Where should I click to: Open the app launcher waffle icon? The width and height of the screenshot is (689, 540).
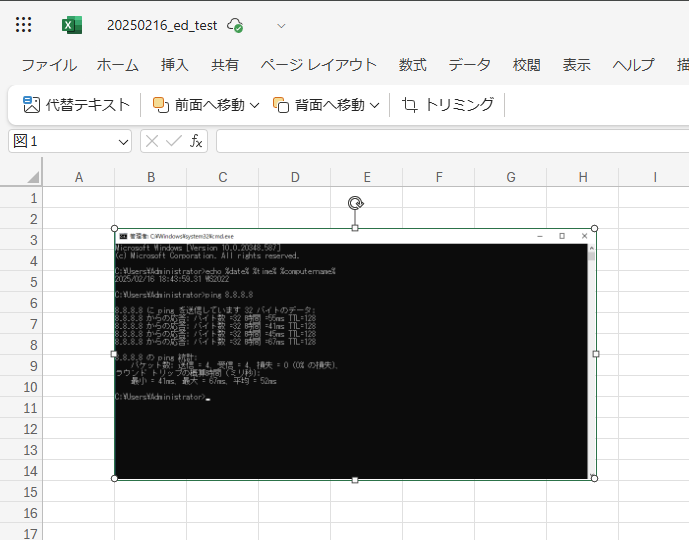pos(24,25)
